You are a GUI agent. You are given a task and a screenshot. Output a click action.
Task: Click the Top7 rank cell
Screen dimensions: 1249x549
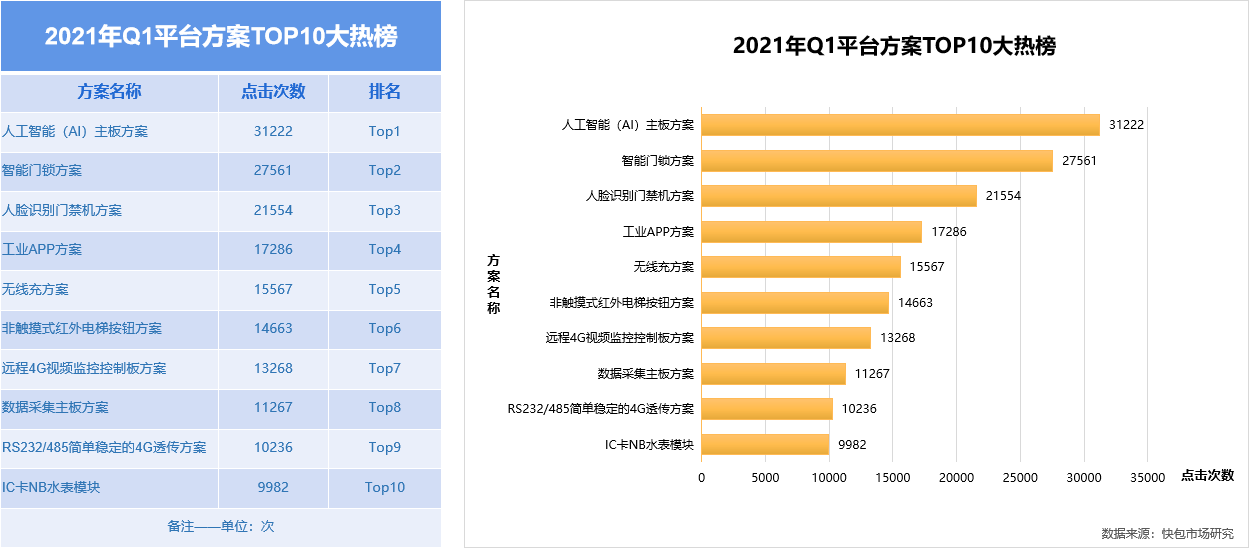[x=385, y=369]
